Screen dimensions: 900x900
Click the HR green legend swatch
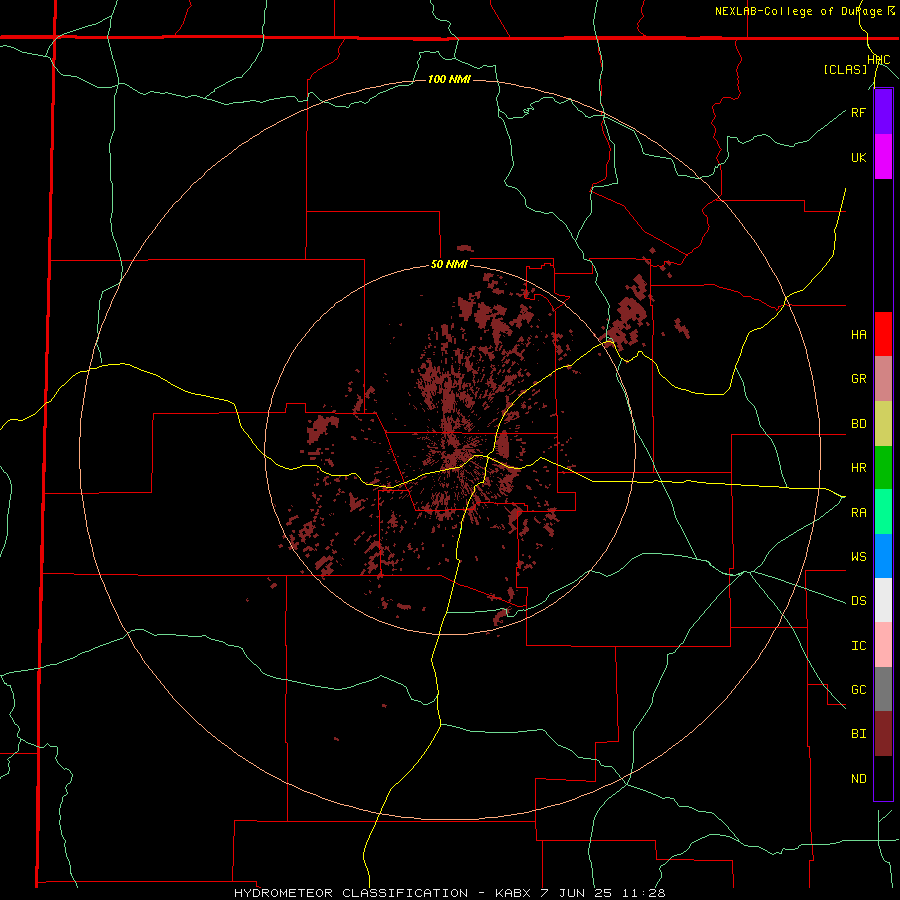883,467
